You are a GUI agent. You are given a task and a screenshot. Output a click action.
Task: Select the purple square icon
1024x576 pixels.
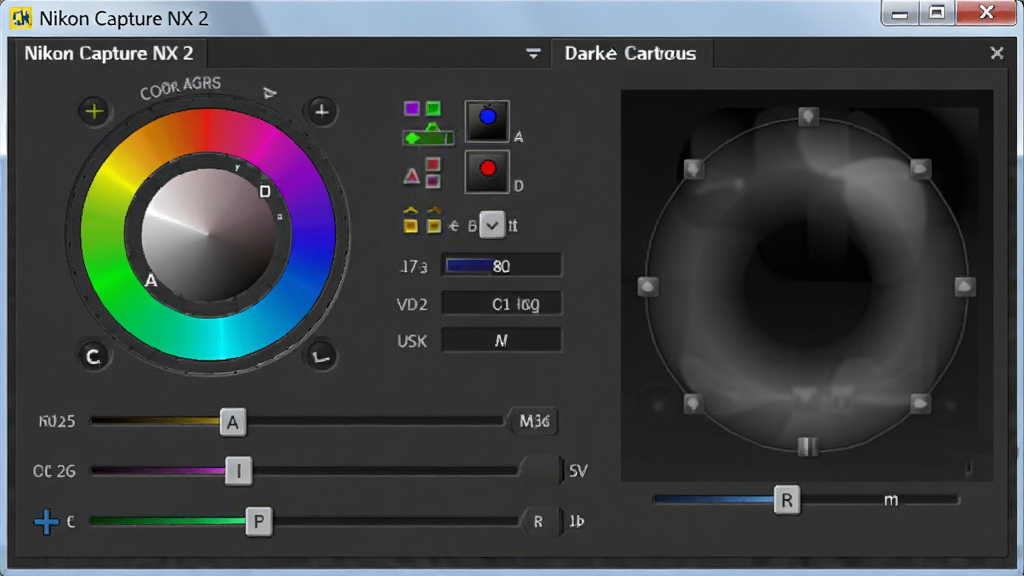pyautogui.click(x=411, y=108)
